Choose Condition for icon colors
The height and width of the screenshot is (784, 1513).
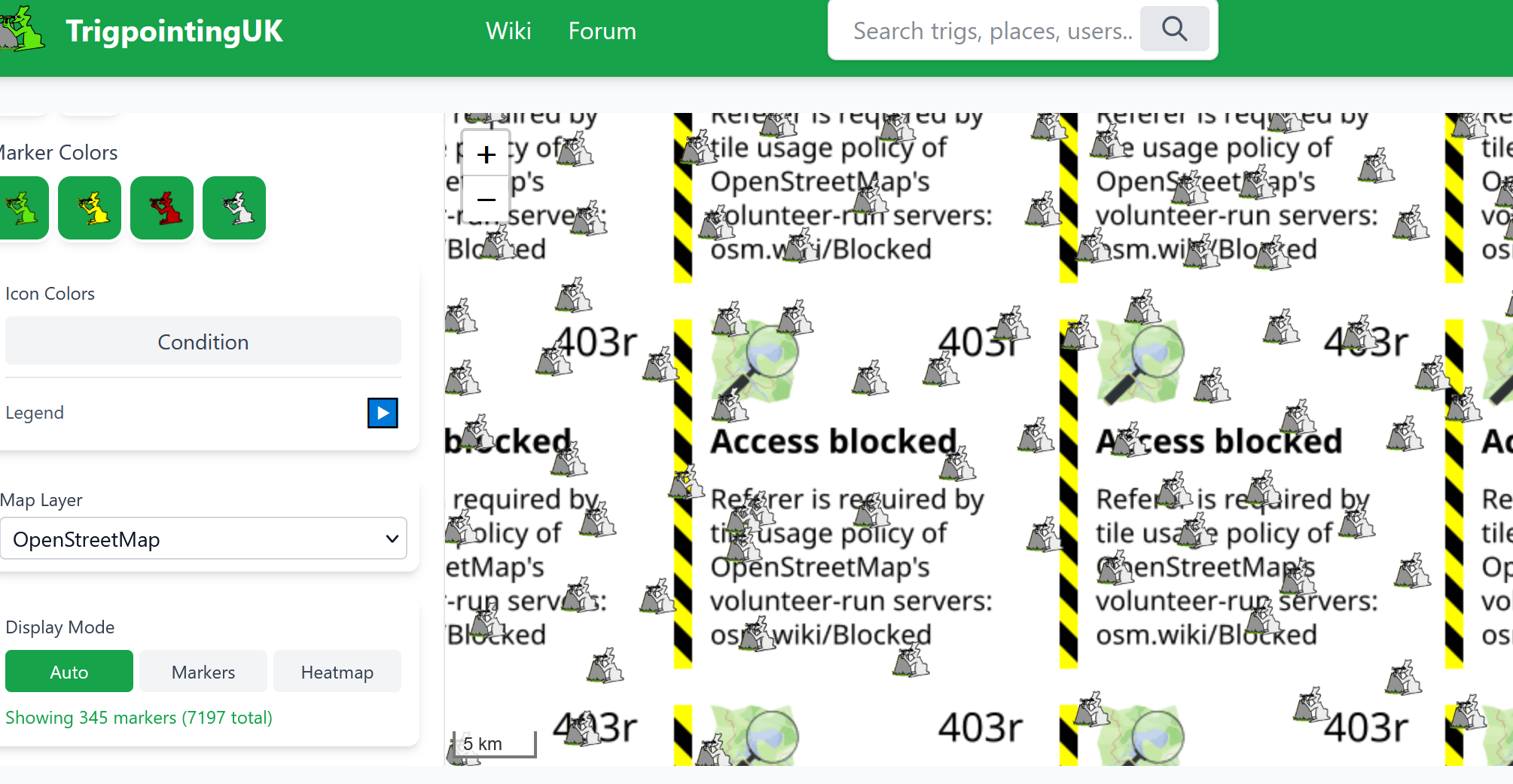pos(203,341)
